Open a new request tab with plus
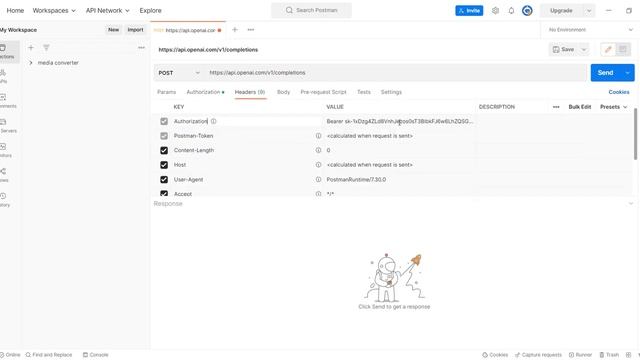The height and width of the screenshot is (360, 640). pos(235,30)
